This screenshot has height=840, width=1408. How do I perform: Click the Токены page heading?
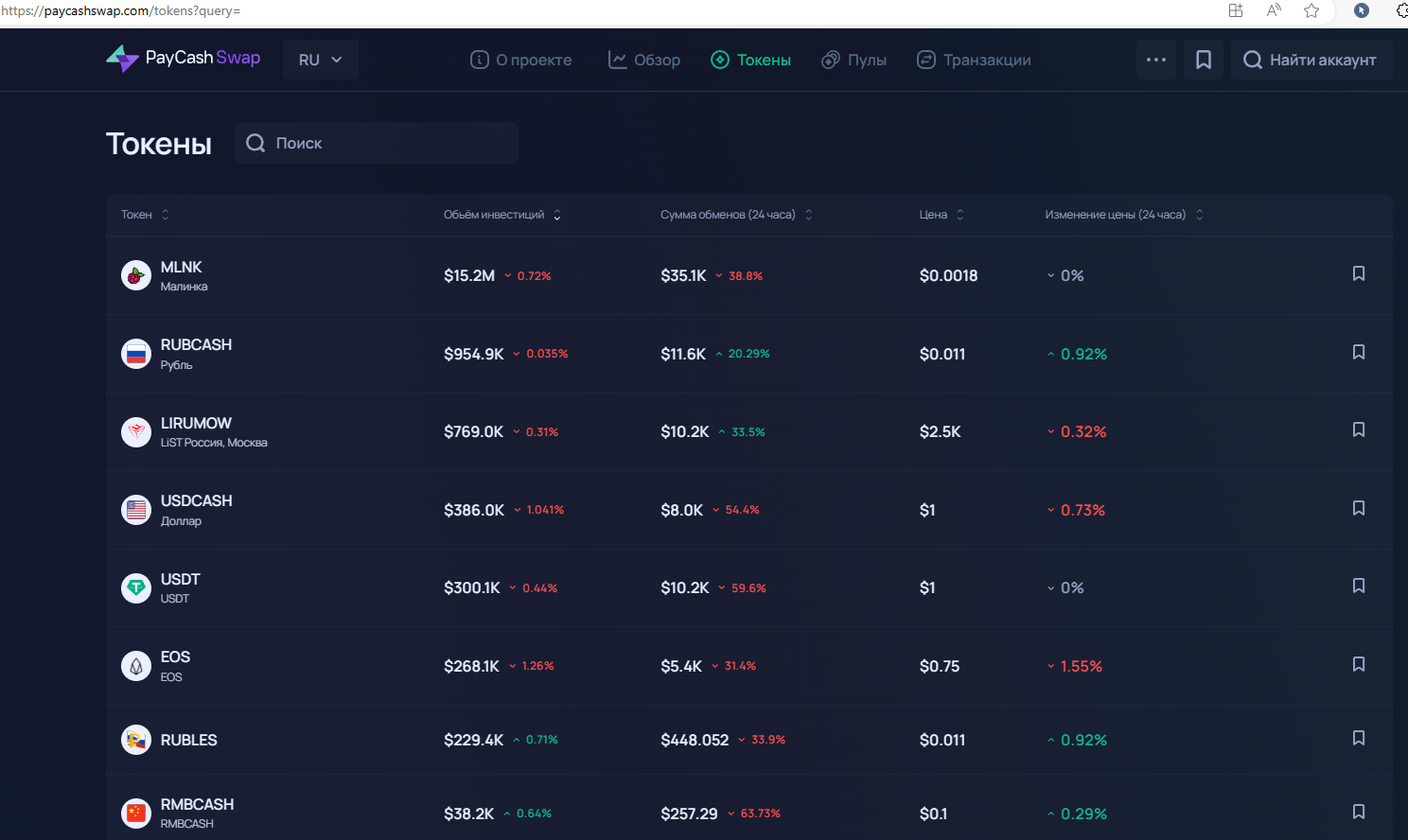pos(159,144)
